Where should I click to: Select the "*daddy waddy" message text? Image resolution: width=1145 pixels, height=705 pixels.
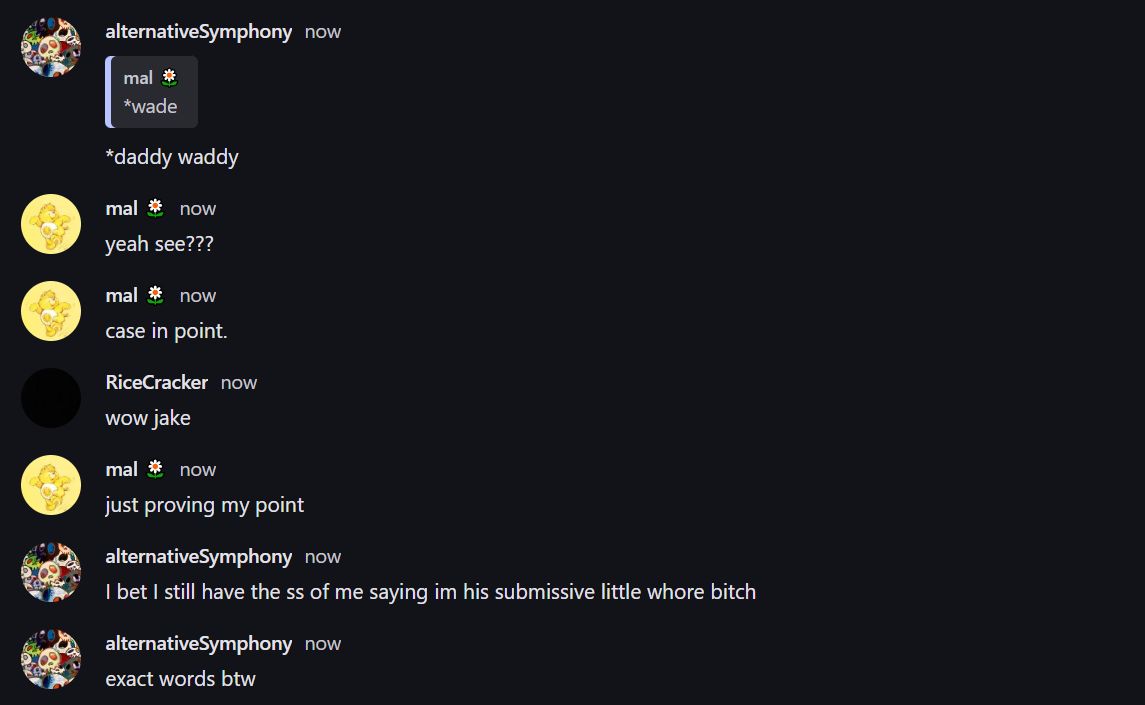[172, 157]
